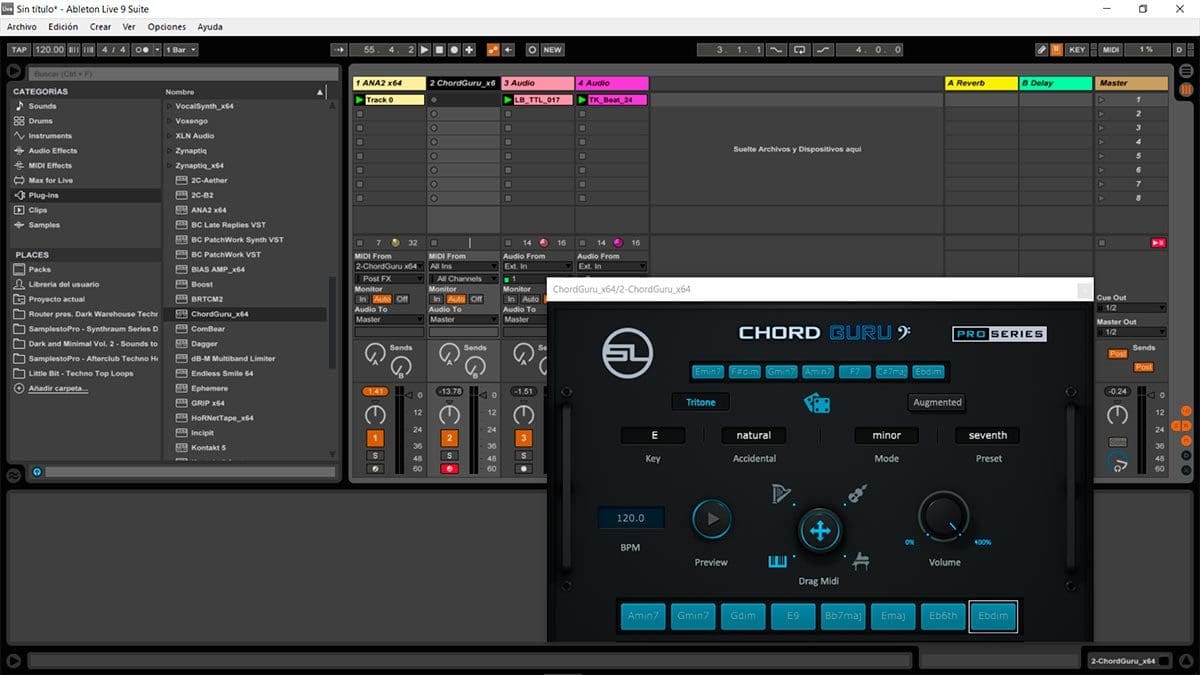The height and width of the screenshot is (675, 1200).
Task: Click the Arrangement Record button
Action: pos(454,49)
